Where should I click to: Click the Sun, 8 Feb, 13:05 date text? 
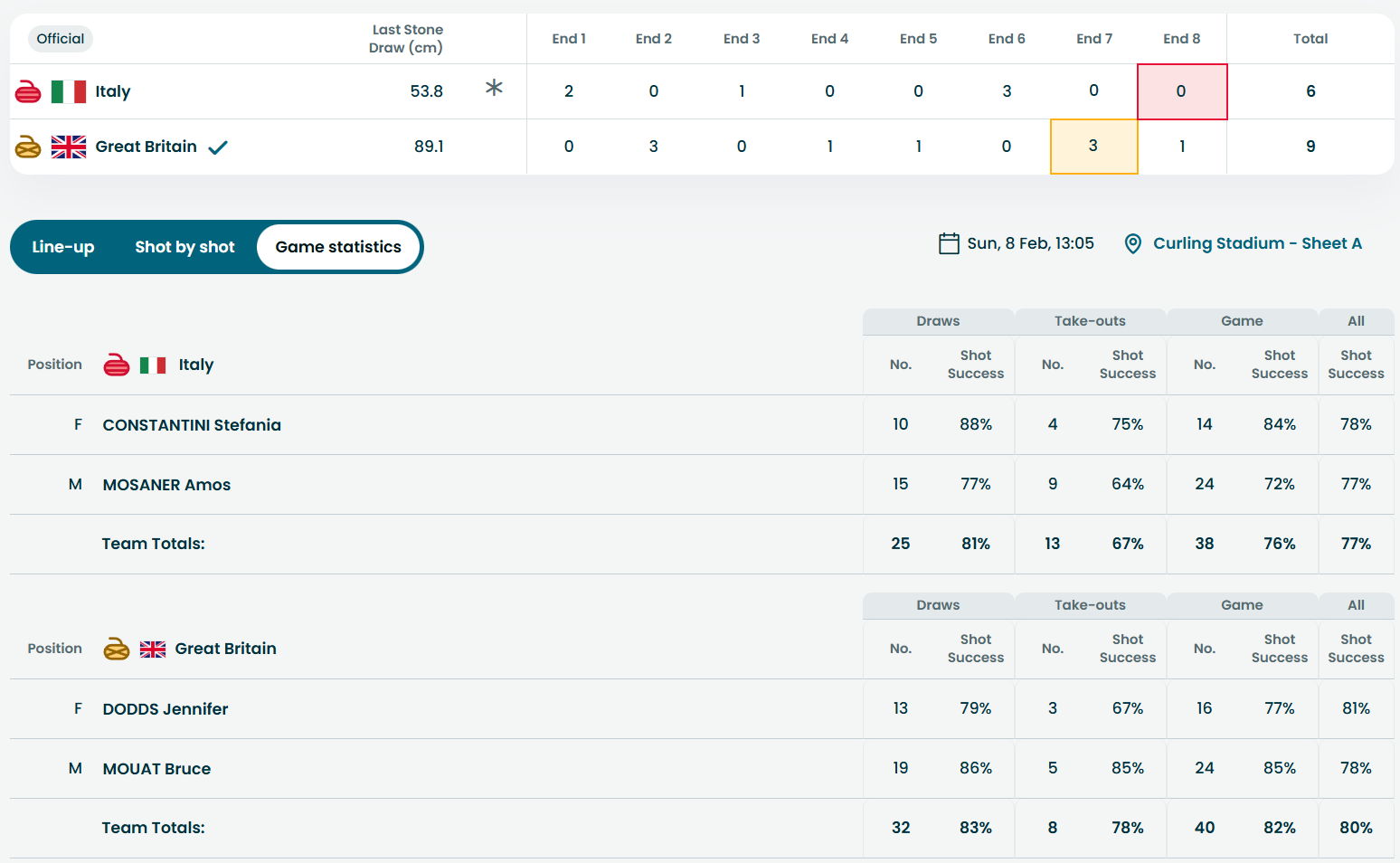point(1030,243)
